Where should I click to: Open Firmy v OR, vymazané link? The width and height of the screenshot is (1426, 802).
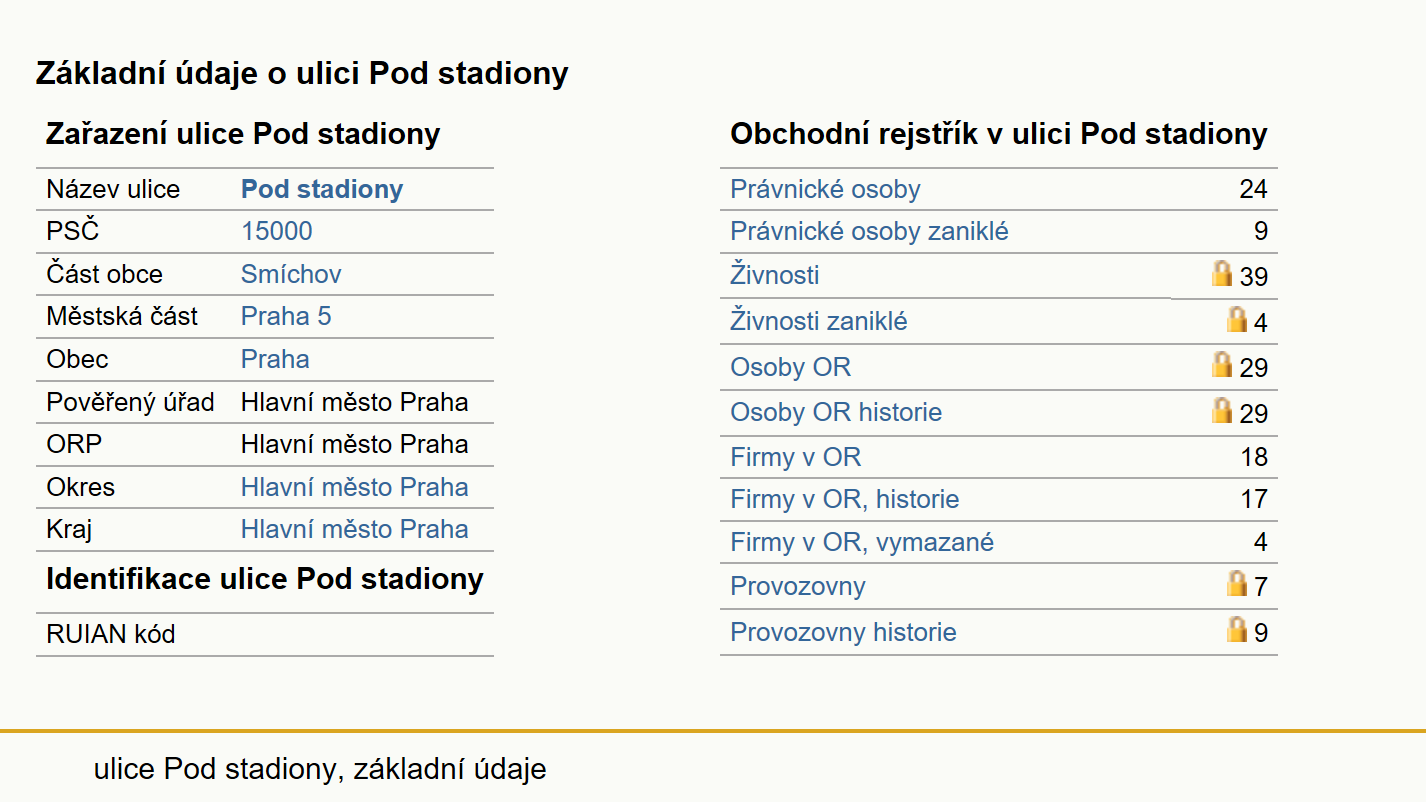coord(862,543)
